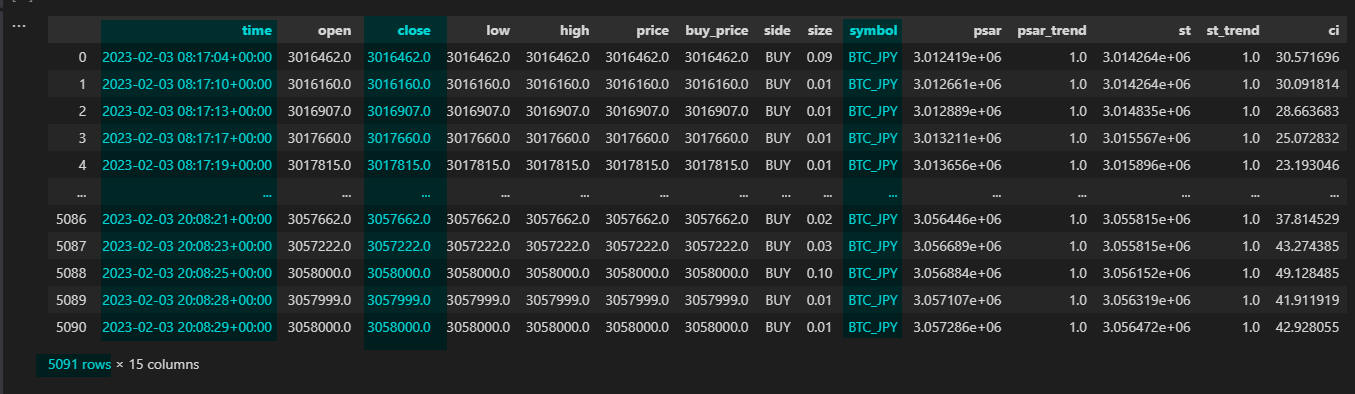Click time cell 2023-02-03 20:08:21+00:00
Viewport: 1355px width, 394px height.
tap(187, 218)
